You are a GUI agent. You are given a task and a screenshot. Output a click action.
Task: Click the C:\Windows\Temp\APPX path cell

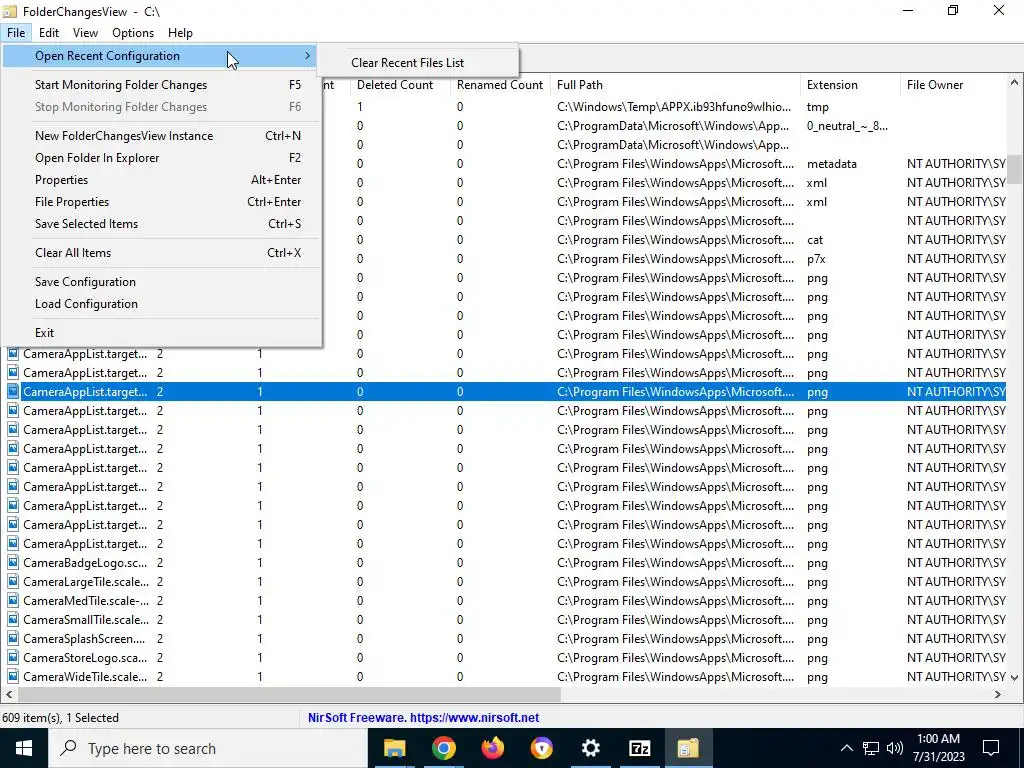click(x=674, y=107)
